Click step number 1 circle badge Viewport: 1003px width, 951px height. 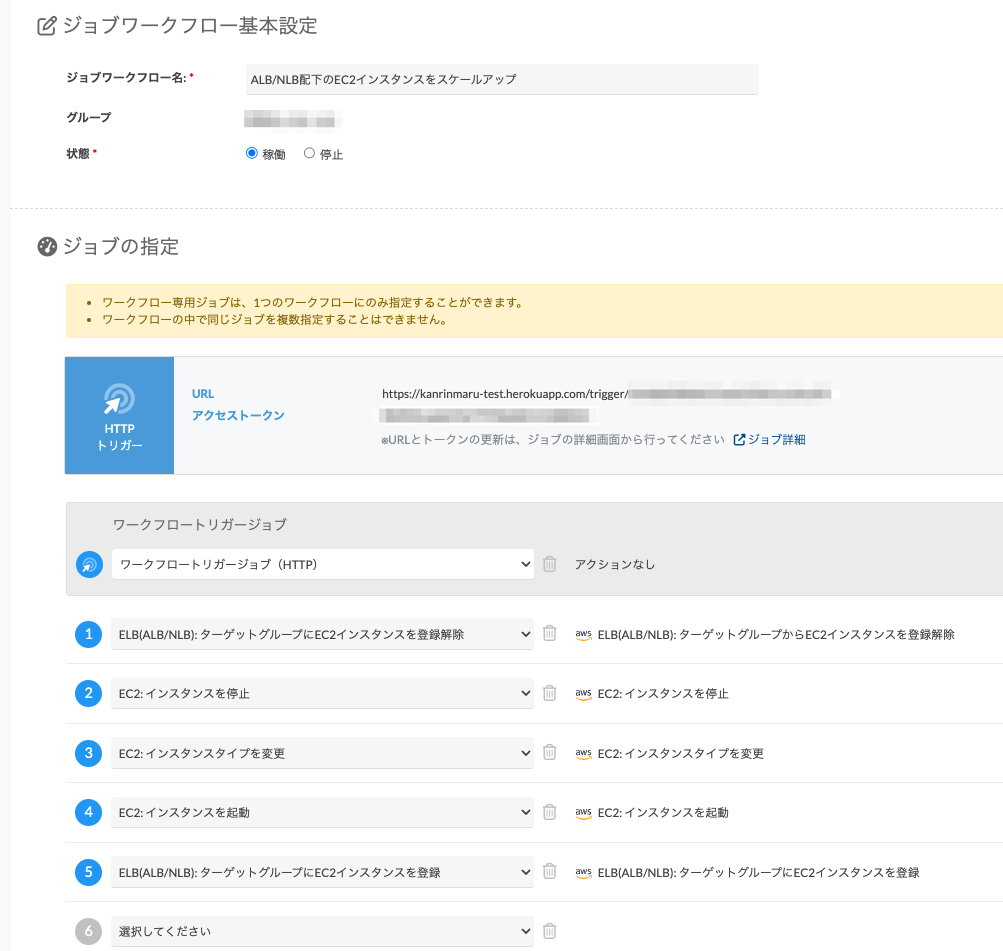coord(88,634)
